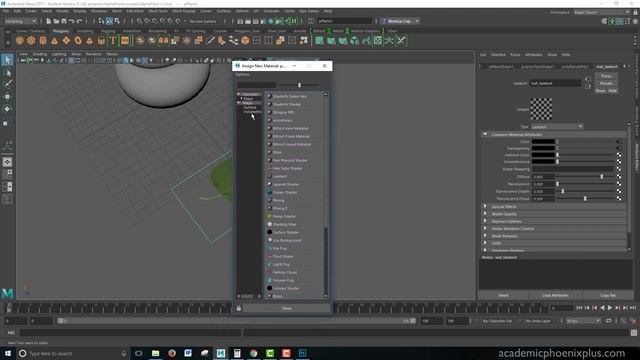The width and height of the screenshot is (640, 360).
Task: Switch to single perspective view layout
Action: [7, 162]
